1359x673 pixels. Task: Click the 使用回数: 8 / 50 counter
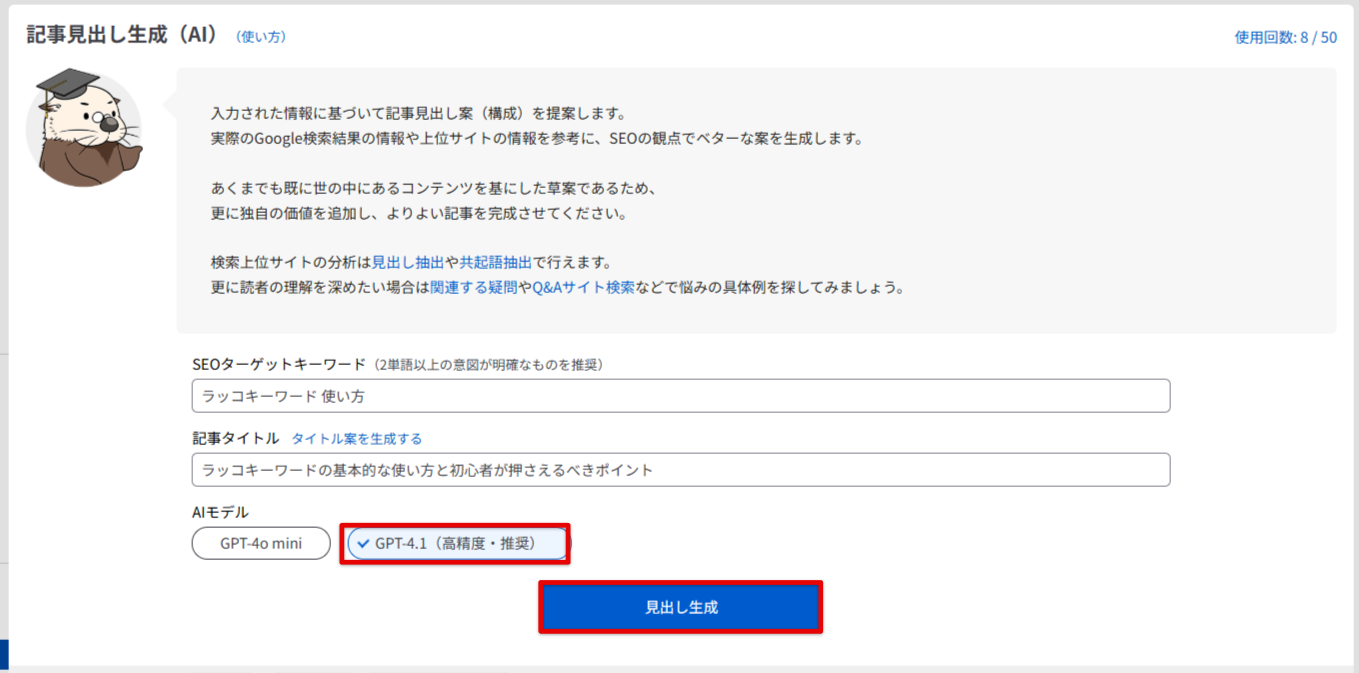tap(1286, 38)
